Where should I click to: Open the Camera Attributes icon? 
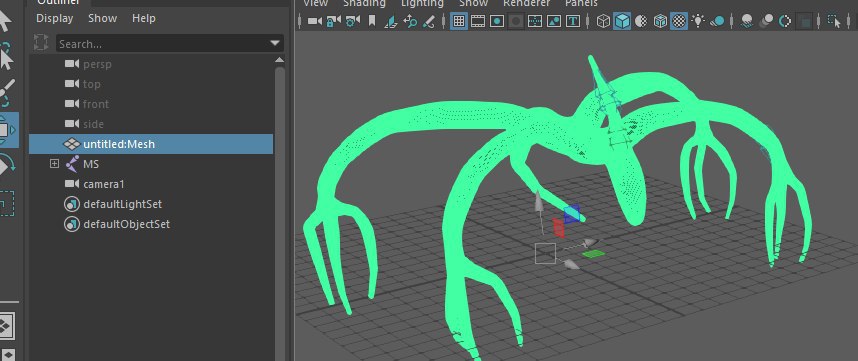pyautogui.click(x=353, y=21)
